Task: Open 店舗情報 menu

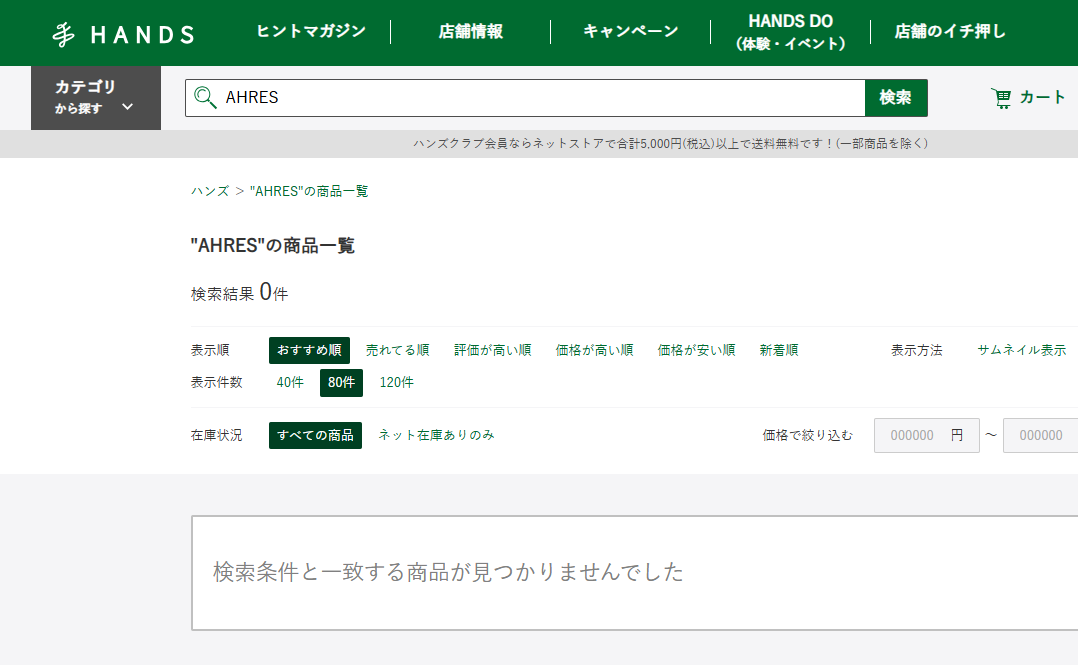Action: point(471,32)
